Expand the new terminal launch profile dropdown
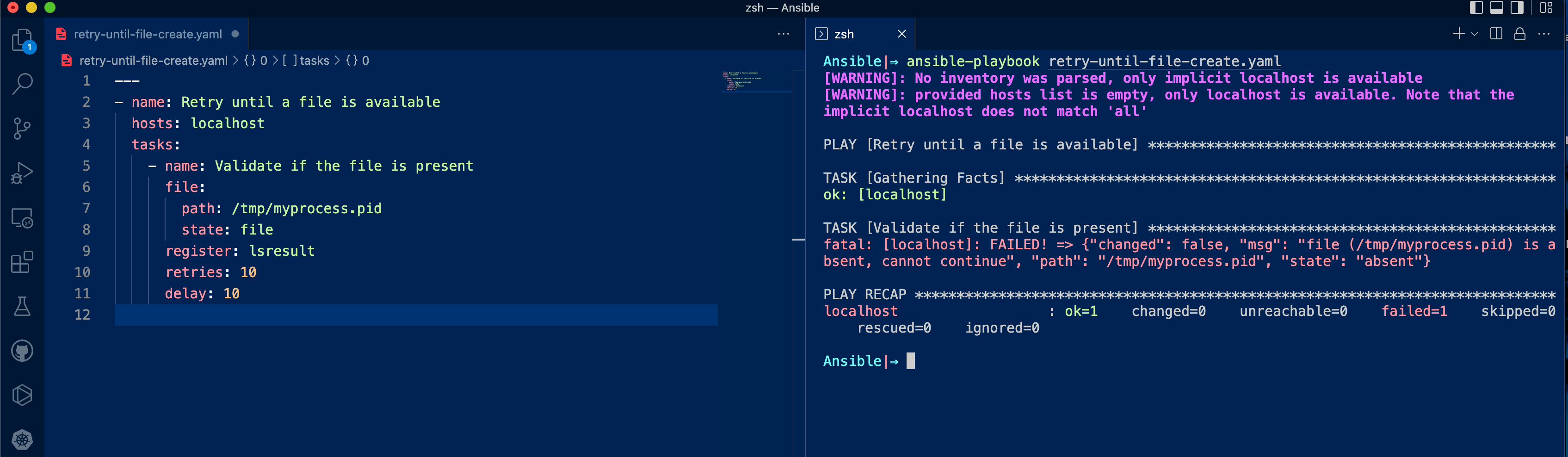Viewport: 1568px width, 457px height. tap(1474, 34)
